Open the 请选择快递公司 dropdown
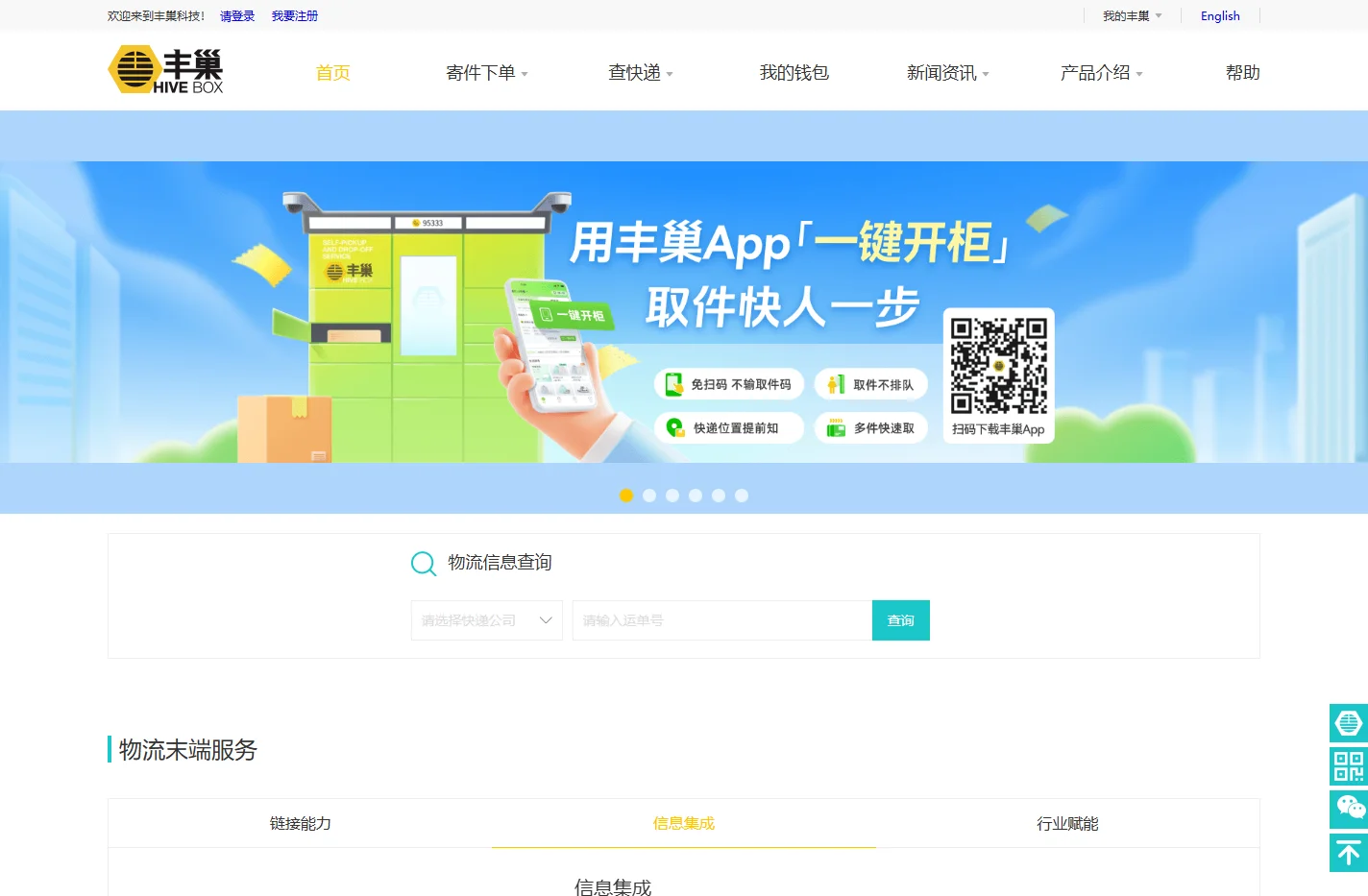The image size is (1368, 896). click(487, 620)
